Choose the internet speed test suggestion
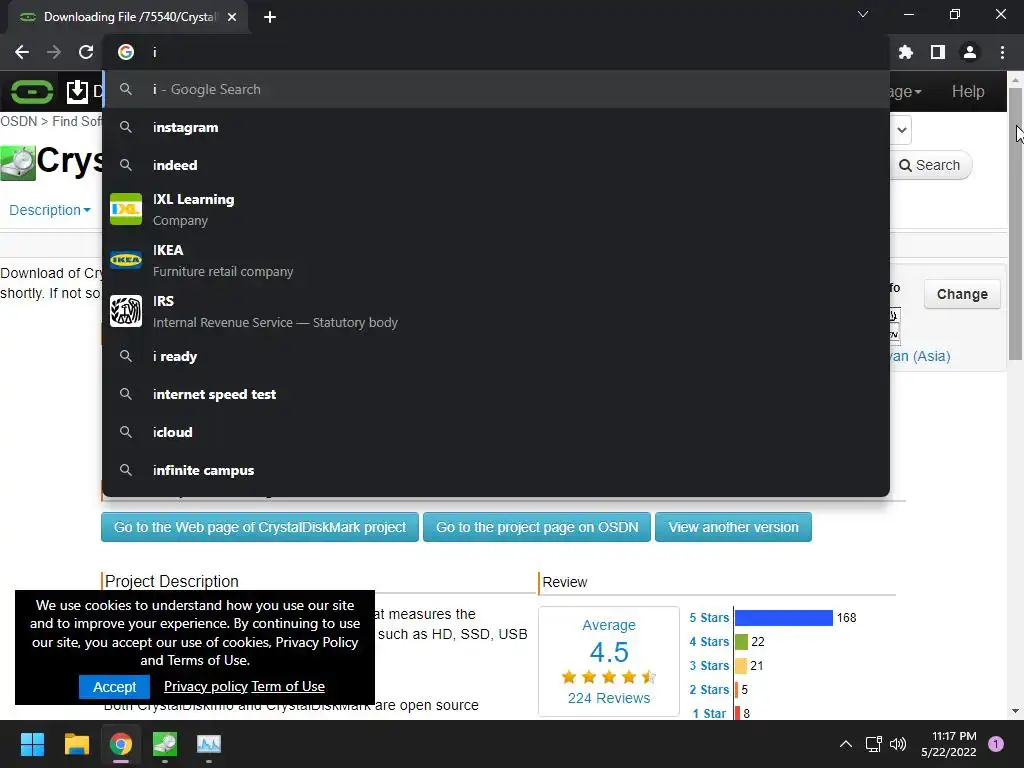Viewport: 1024px width, 768px height. click(496, 394)
